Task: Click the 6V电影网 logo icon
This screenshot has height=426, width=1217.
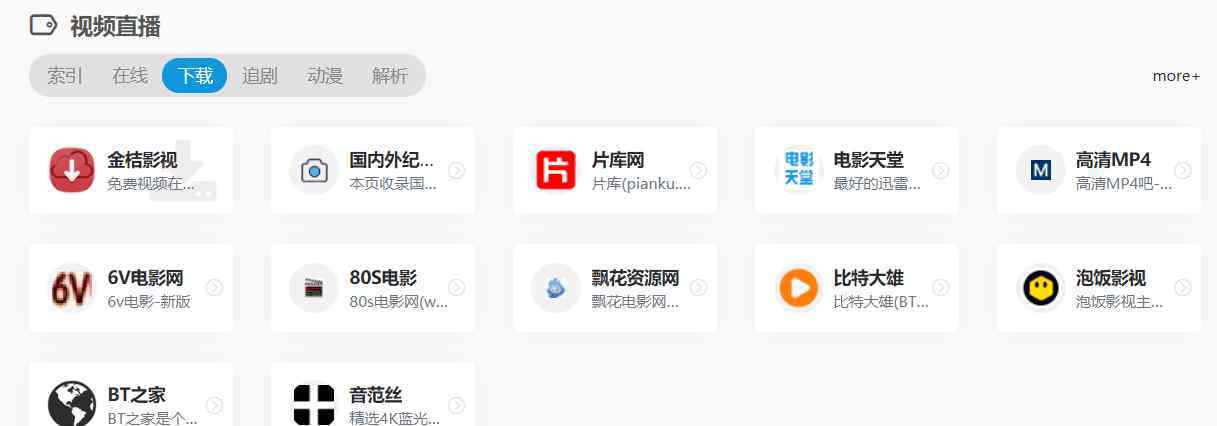Action: point(72,288)
